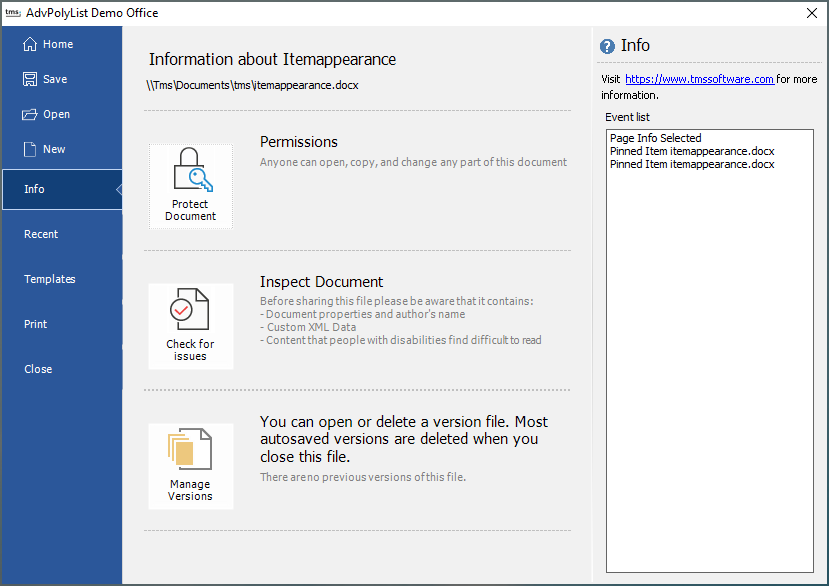Click the Save floppy disk icon

30,79
